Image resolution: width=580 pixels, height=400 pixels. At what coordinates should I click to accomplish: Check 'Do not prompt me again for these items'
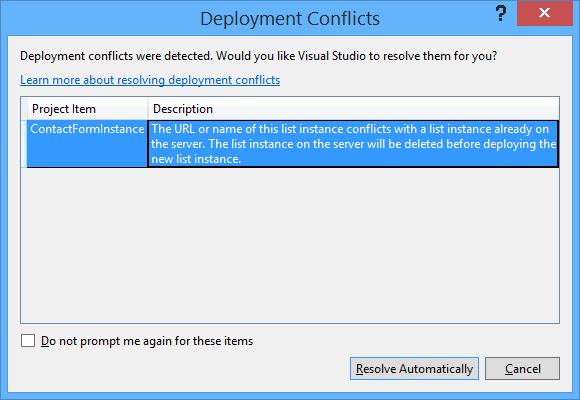[x=28, y=341]
